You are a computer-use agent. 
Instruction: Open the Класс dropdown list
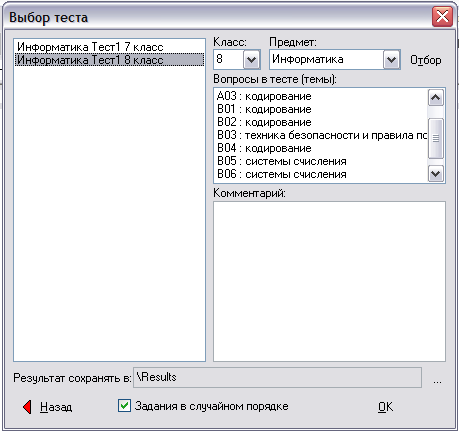pyautogui.click(x=251, y=60)
